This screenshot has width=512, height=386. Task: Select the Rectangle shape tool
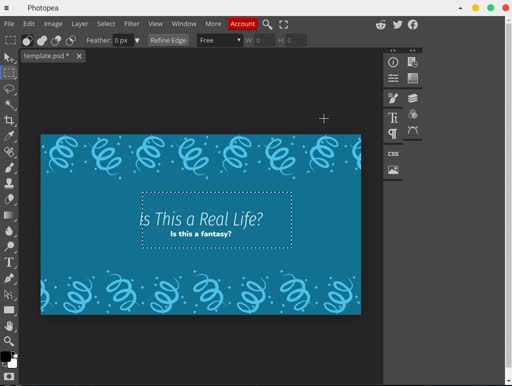coord(9,310)
